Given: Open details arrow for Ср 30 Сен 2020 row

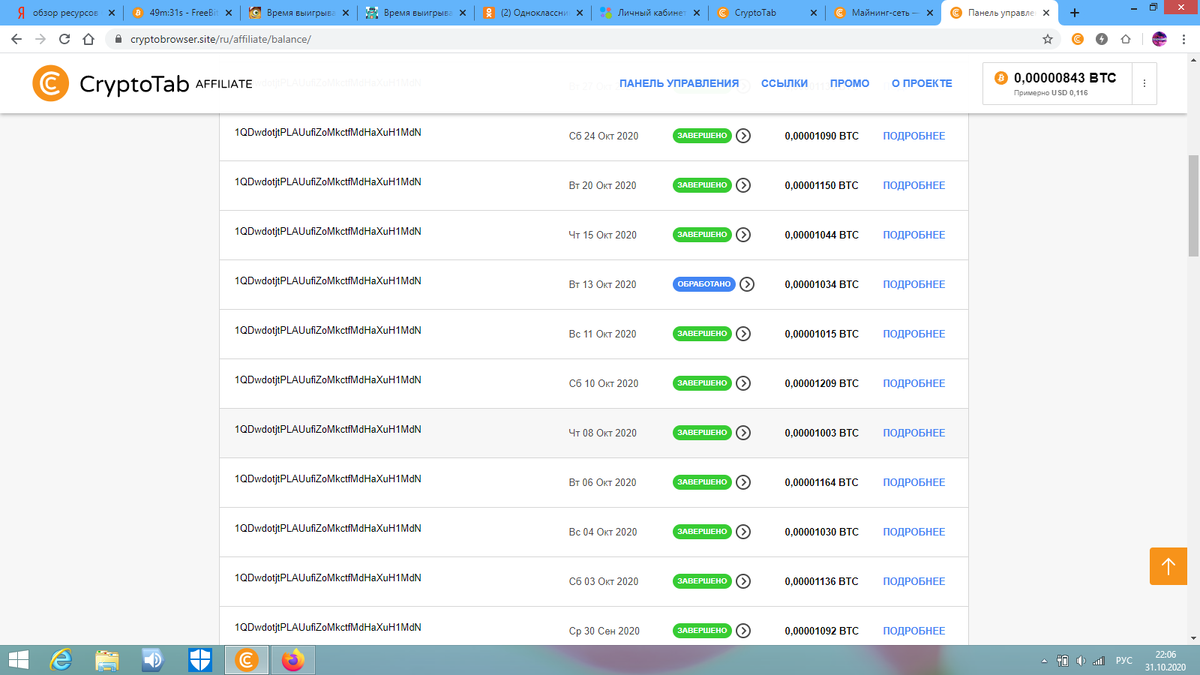Looking at the screenshot, I should click(x=743, y=631).
